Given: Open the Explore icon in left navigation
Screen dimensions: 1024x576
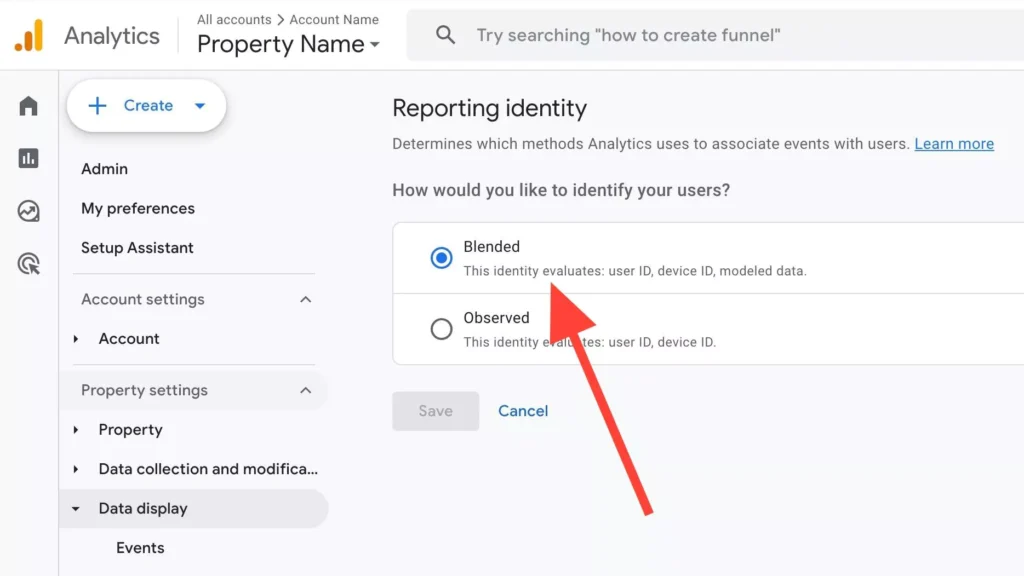Looking at the screenshot, I should (27, 211).
